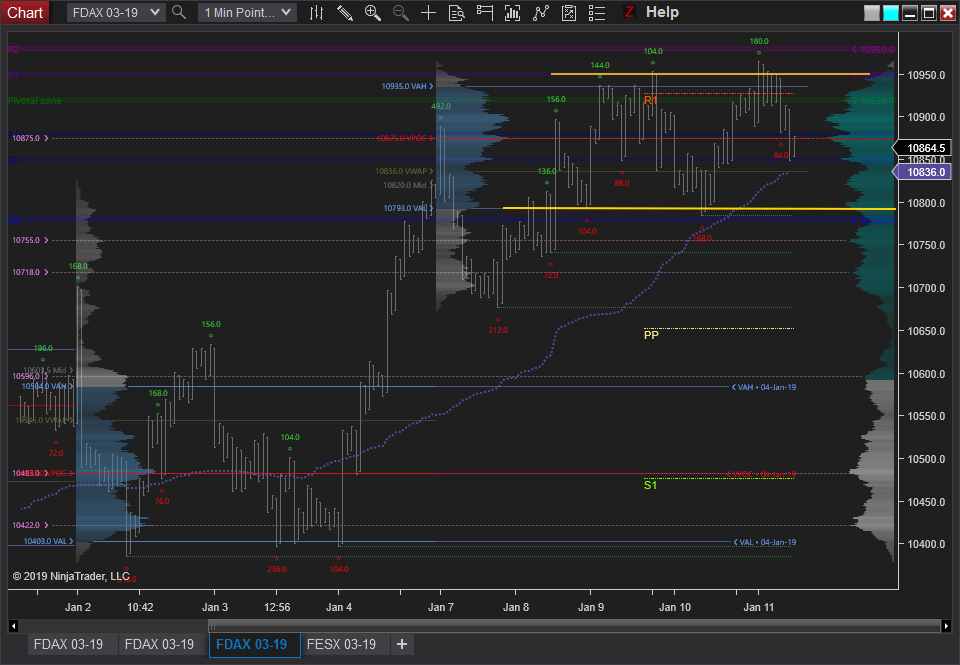Click the horizontal scrollbar thumb

pos(574,626)
